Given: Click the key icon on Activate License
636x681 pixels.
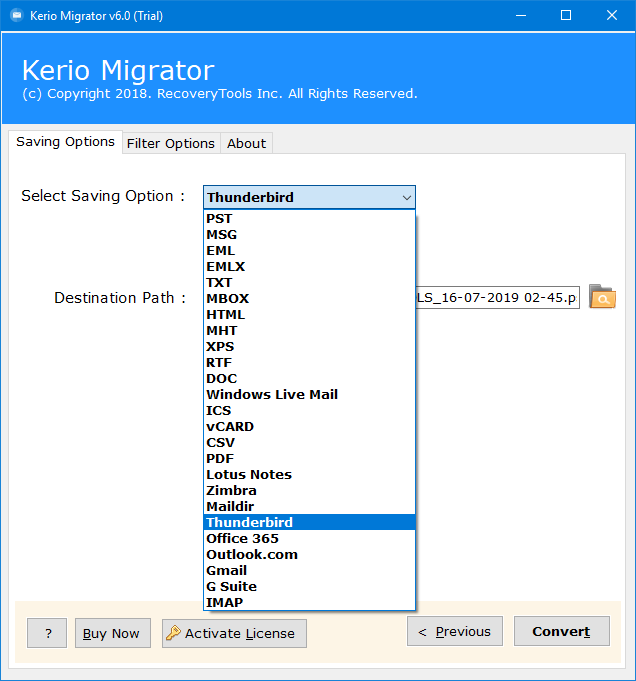Looking at the screenshot, I should [x=173, y=633].
